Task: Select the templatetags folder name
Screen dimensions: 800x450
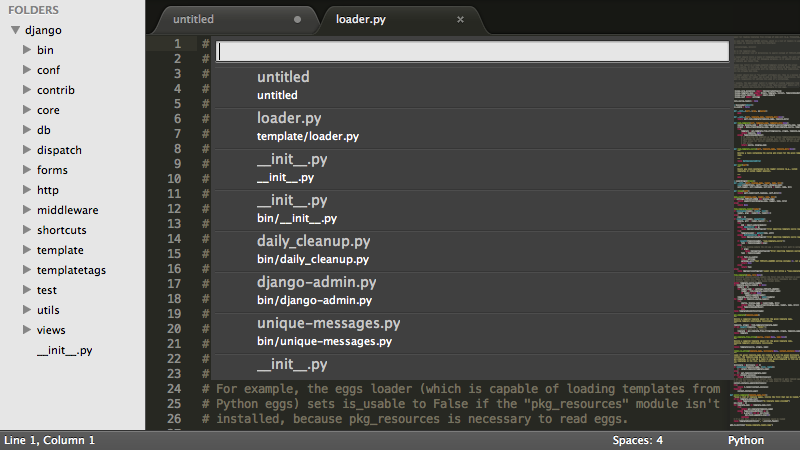Action: [71, 270]
